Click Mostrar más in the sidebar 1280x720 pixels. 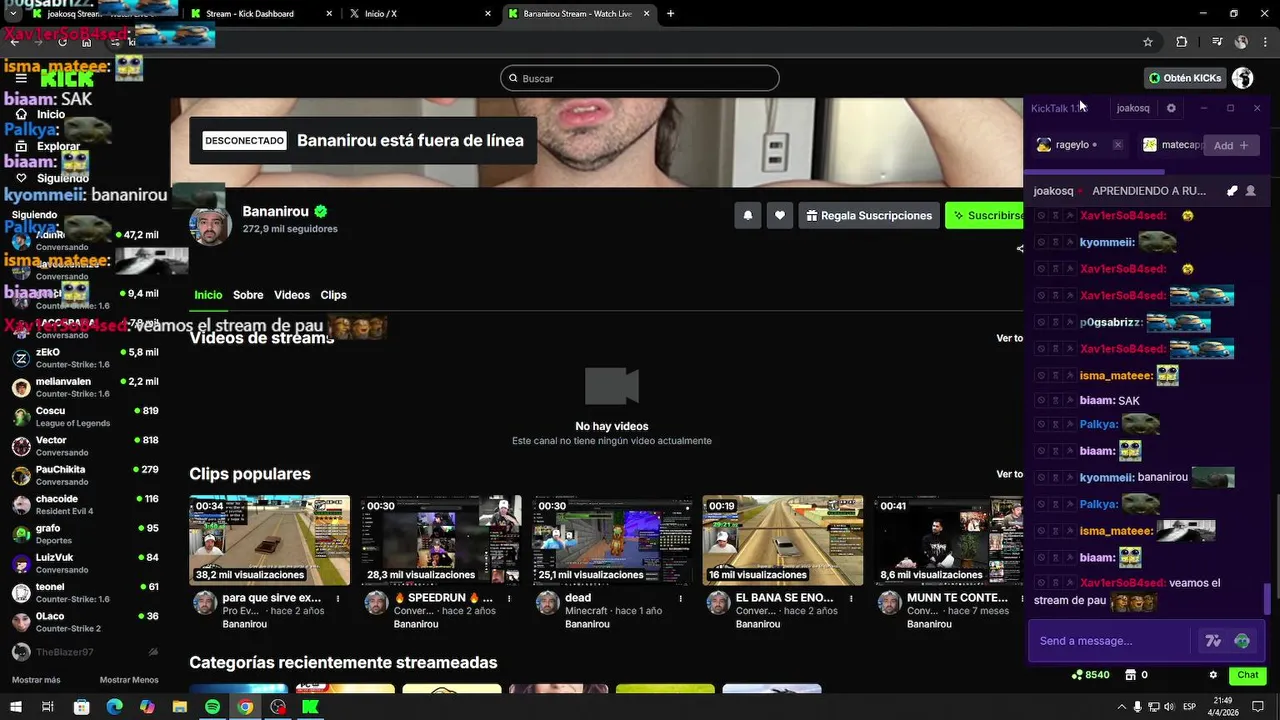click(36, 680)
